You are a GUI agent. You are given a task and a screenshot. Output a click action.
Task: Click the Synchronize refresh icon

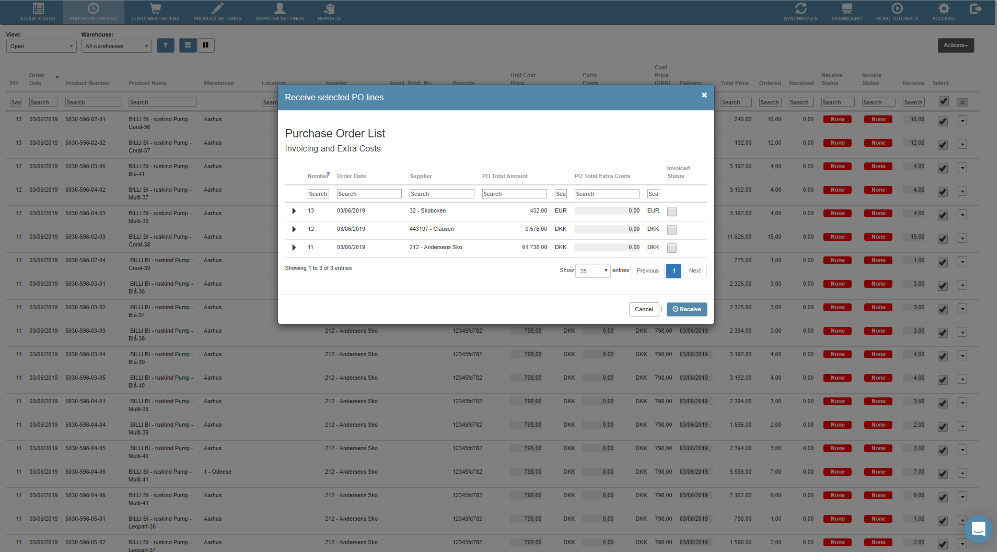click(x=799, y=11)
